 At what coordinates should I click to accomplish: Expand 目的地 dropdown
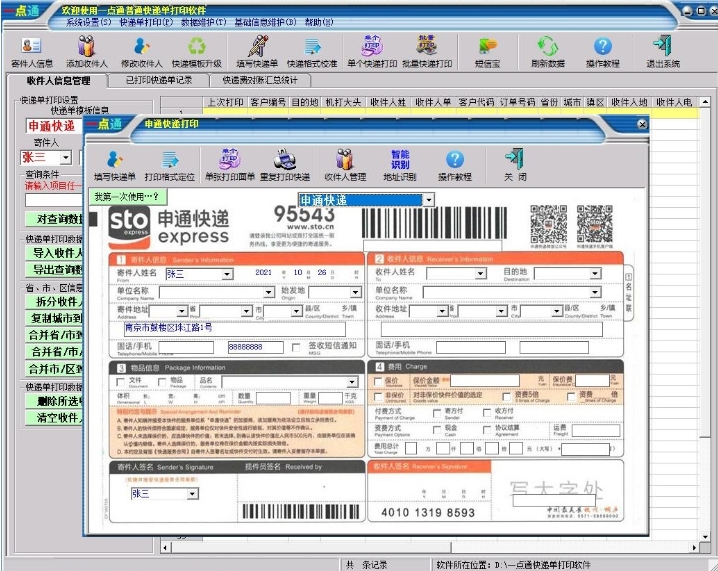pos(595,273)
